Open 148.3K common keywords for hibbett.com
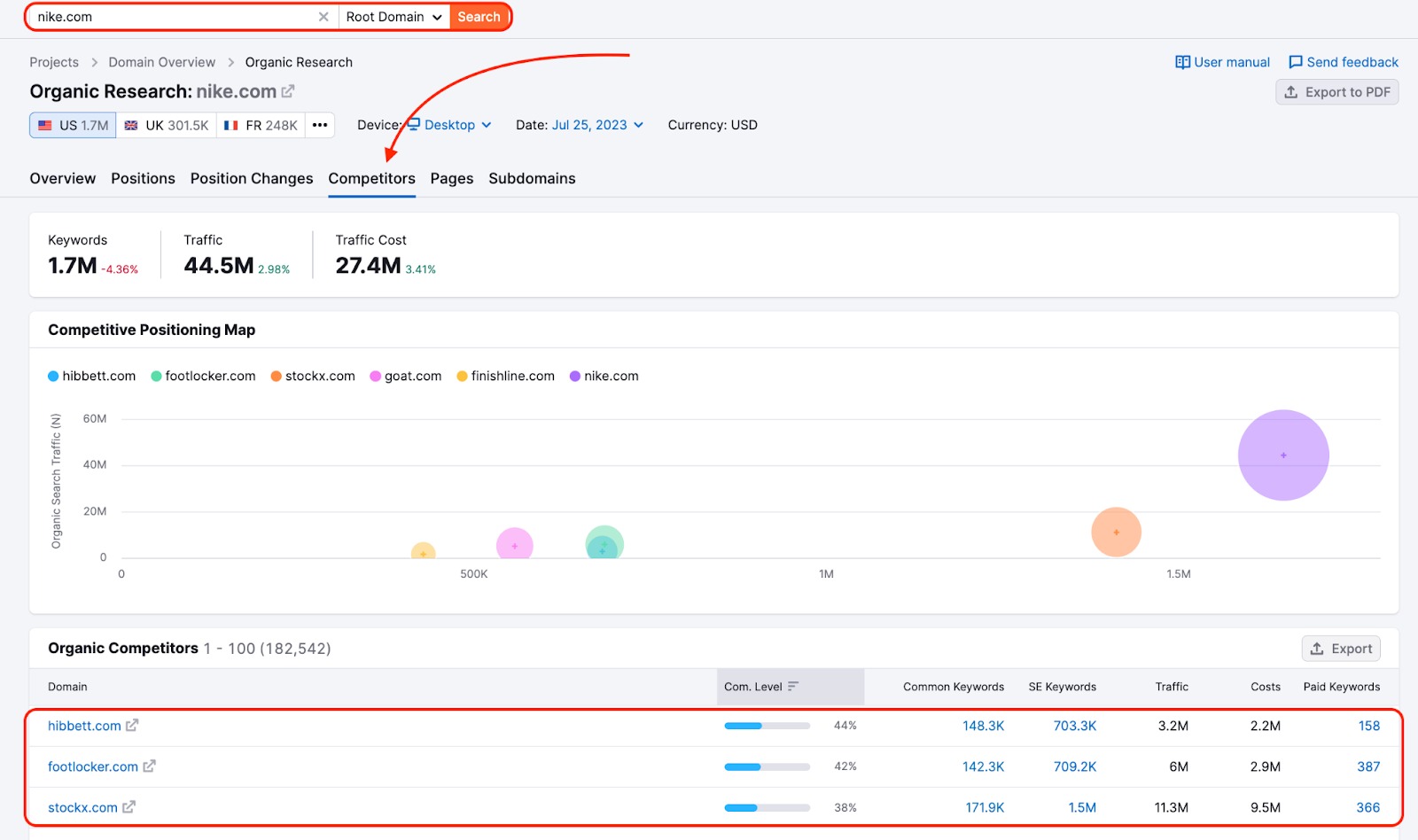 [x=984, y=726]
